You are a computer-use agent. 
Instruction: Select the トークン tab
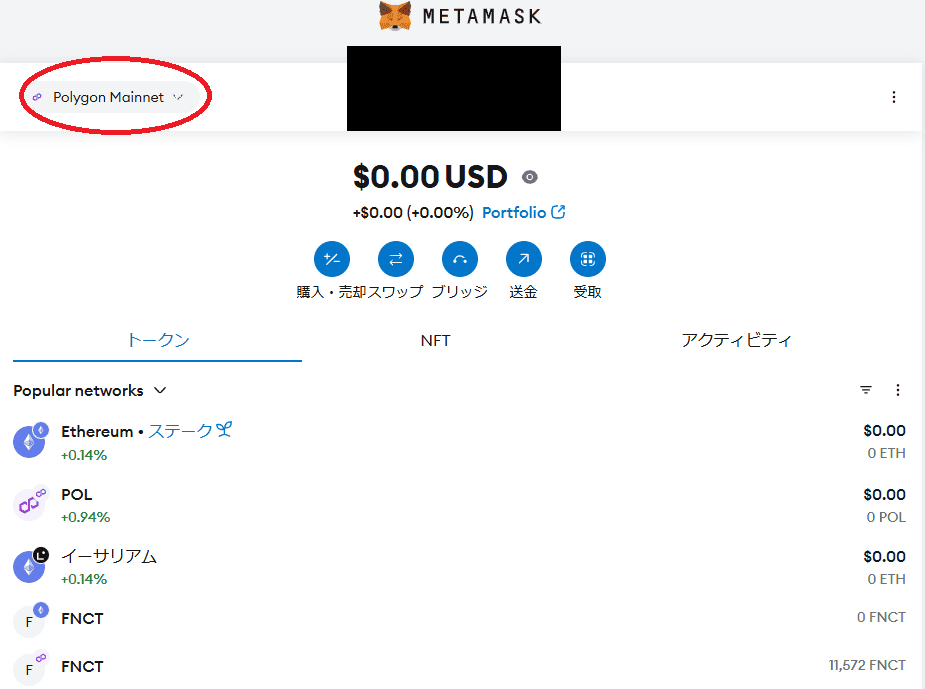tap(158, 340)
